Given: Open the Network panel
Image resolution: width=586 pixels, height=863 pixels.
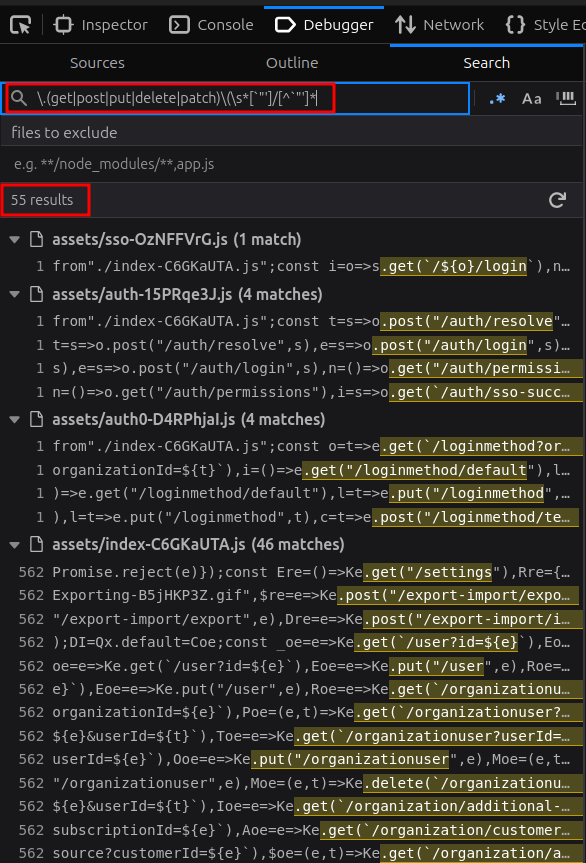Looking at the screenshot, I should 439,25.
